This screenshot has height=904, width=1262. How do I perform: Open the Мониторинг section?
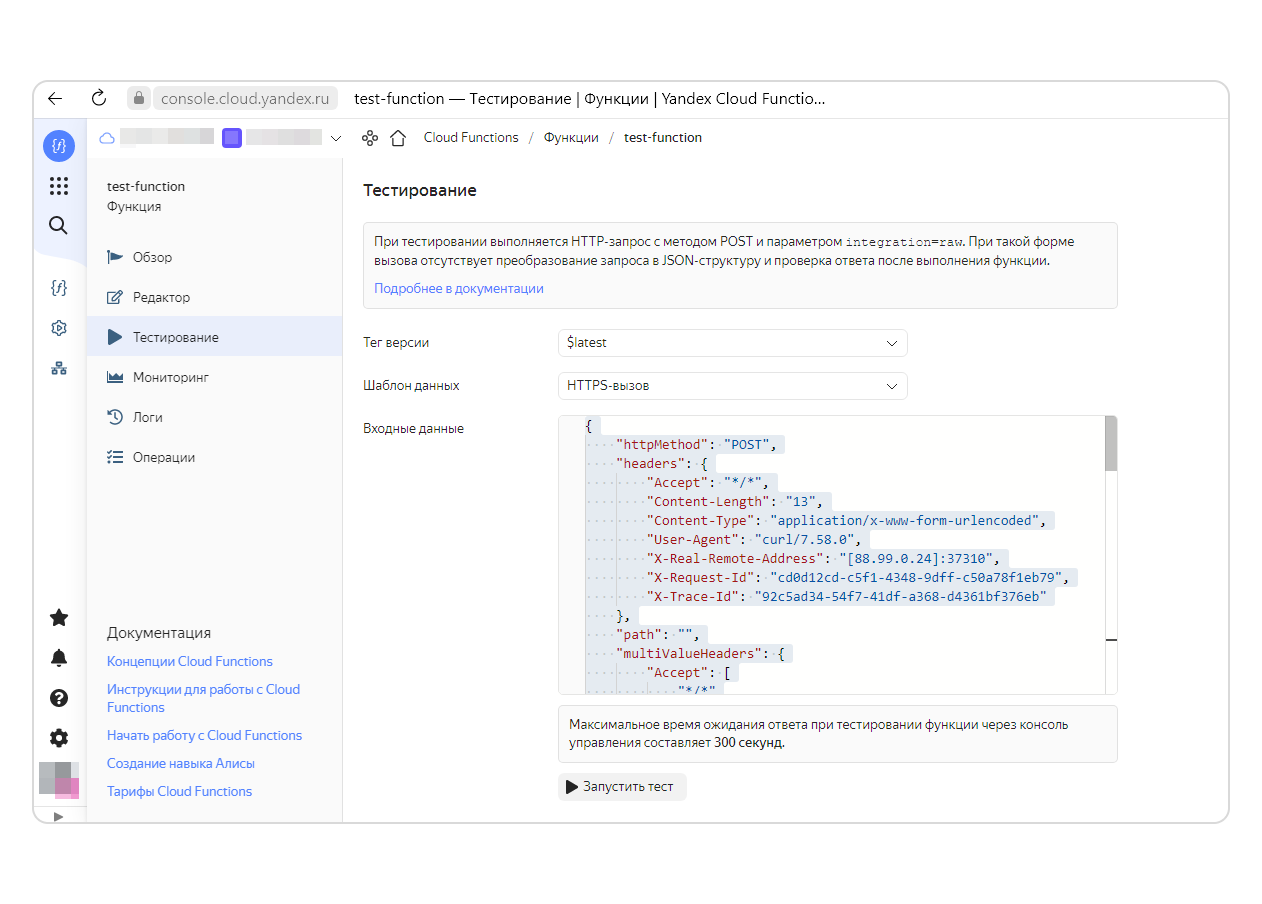(x=214, y=377)
